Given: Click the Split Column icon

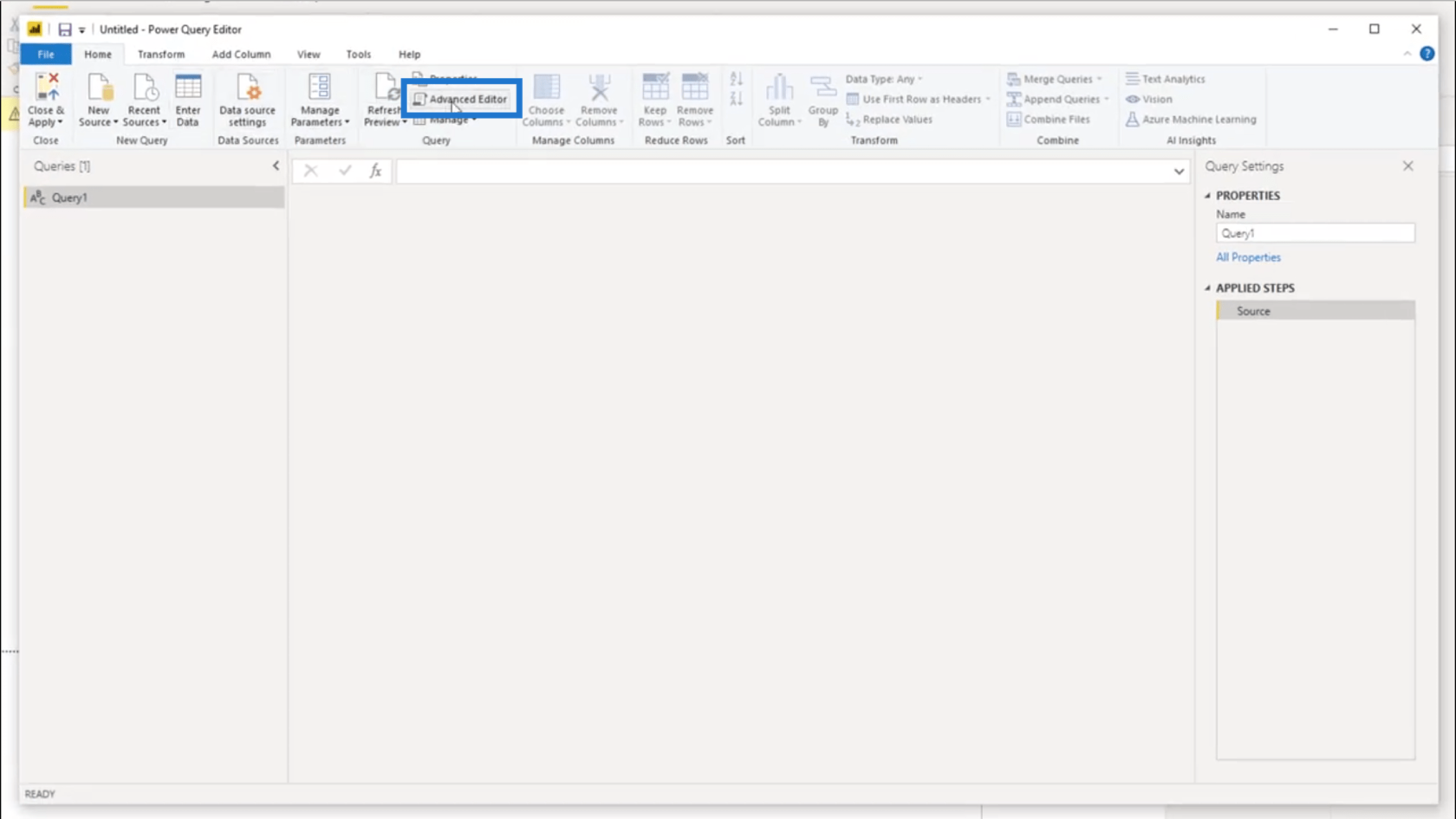Looking at the screenshot, I should pos(778,89).
